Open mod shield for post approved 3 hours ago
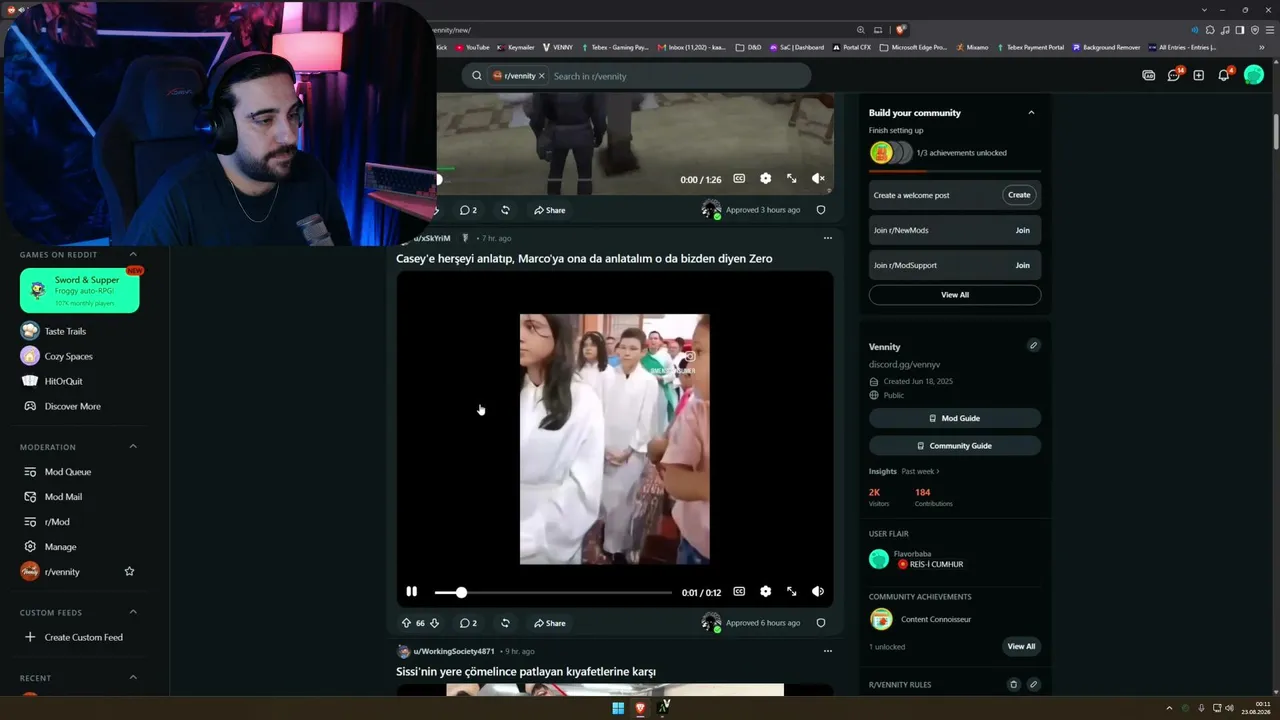 click(821, 210)
